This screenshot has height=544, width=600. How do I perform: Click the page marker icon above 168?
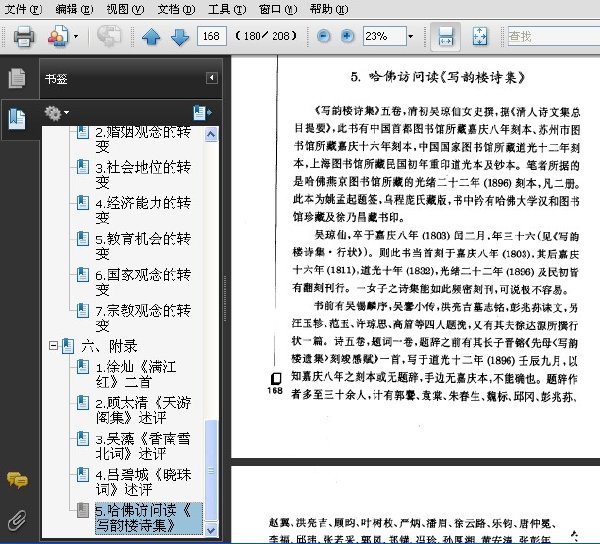[x=276, y=379]
